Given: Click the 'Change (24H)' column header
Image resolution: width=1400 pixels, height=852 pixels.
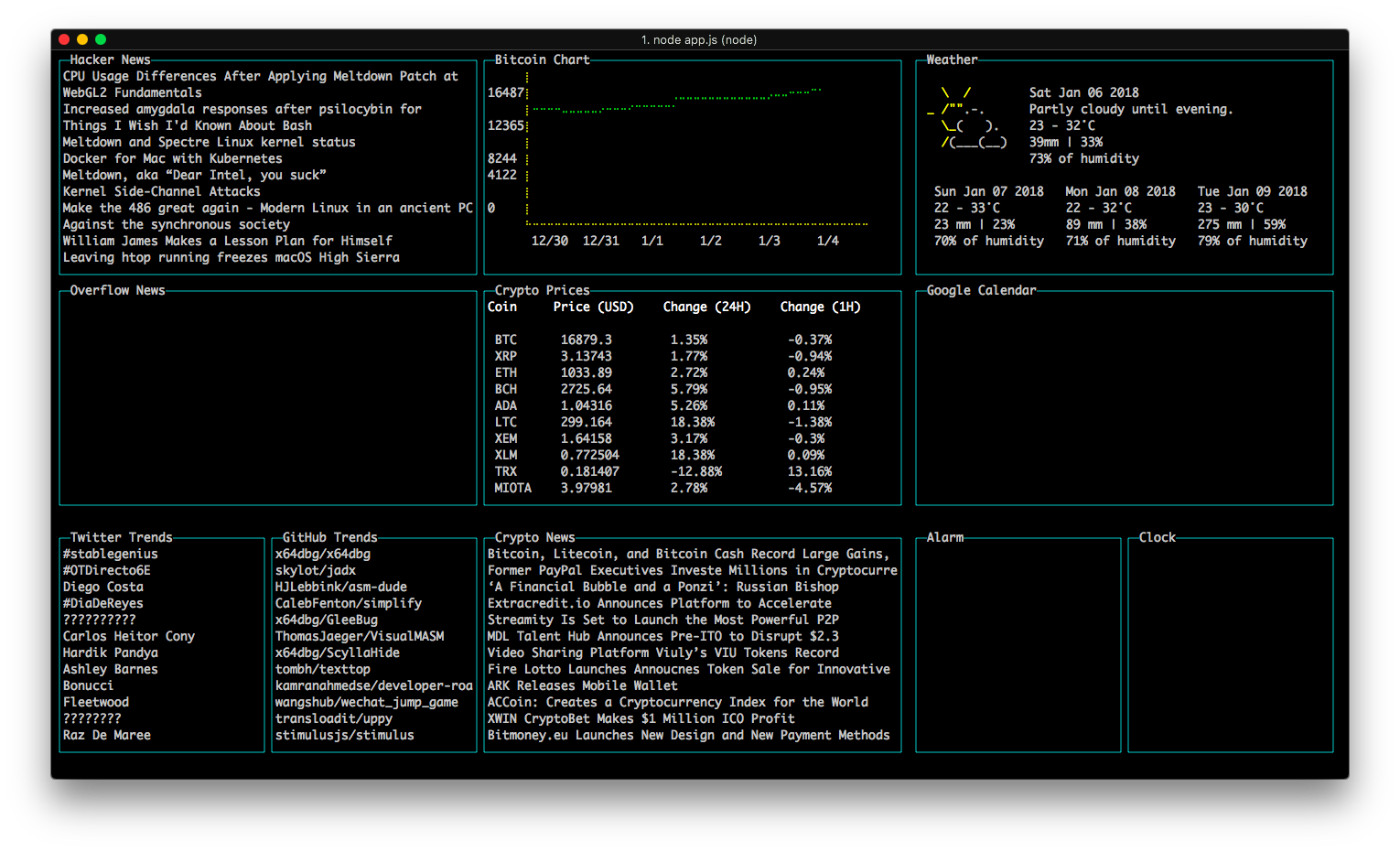Looking at the screenshot, I should 706,307.
